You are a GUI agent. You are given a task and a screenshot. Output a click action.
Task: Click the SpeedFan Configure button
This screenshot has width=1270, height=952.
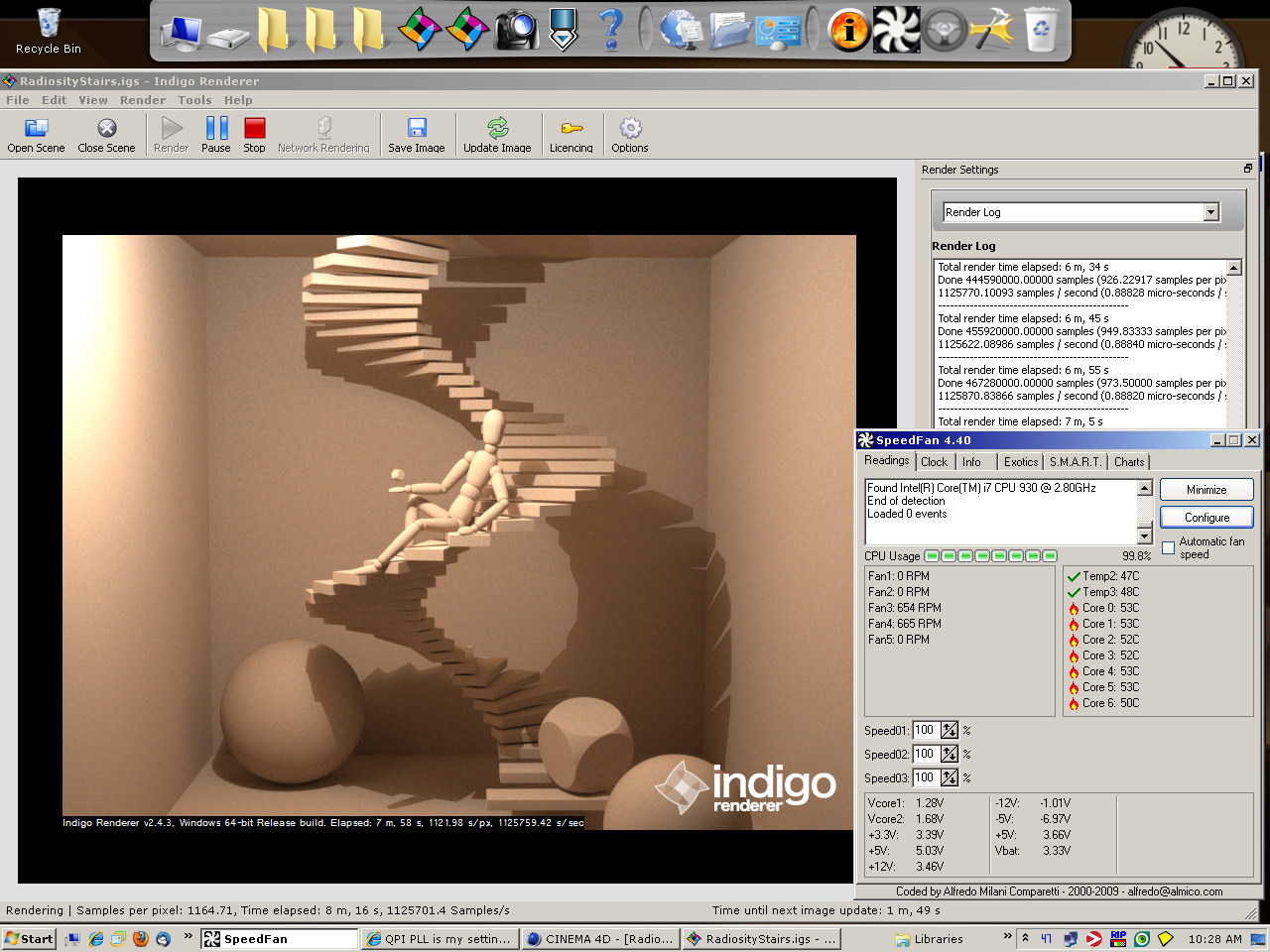click(x=1206, y=518)
